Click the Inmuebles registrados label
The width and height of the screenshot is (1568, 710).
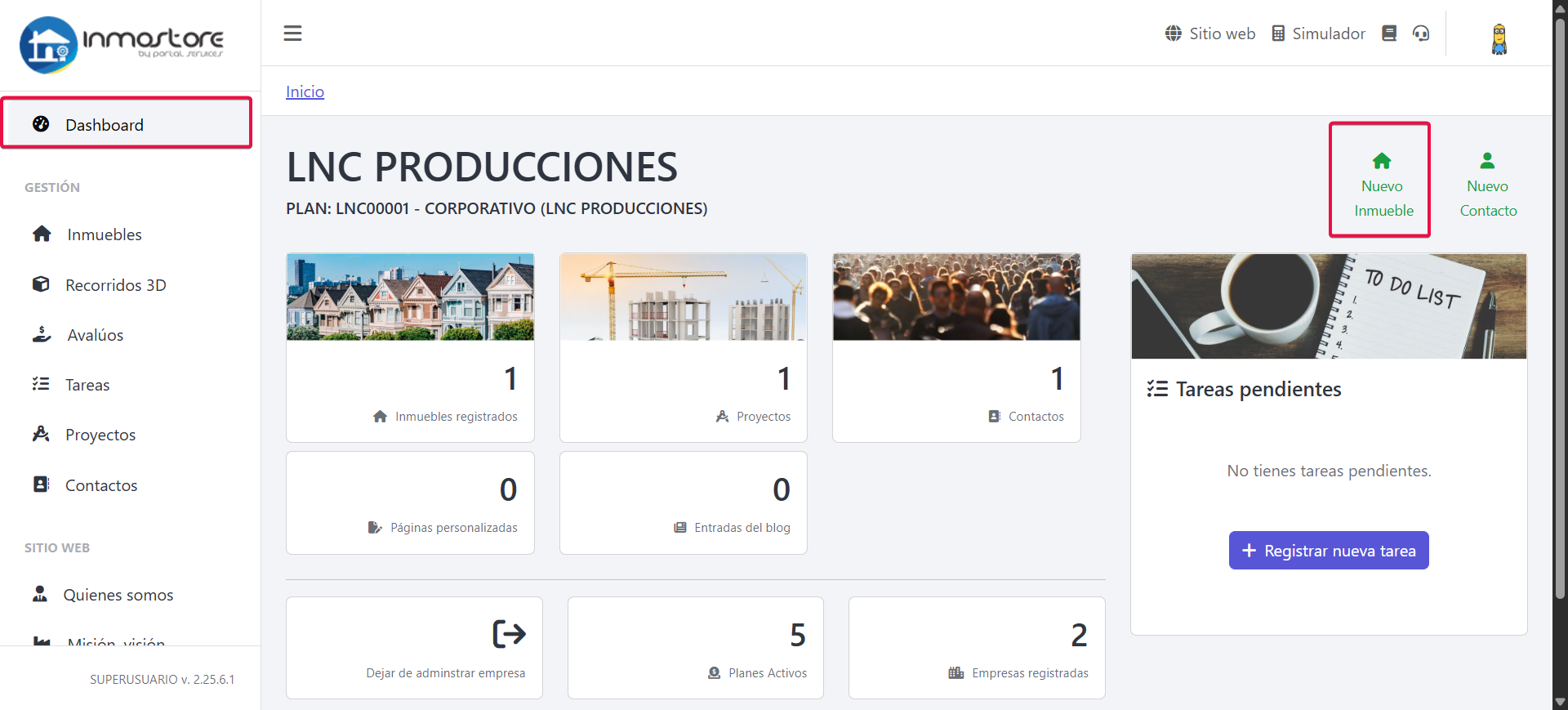click(456, 417)
